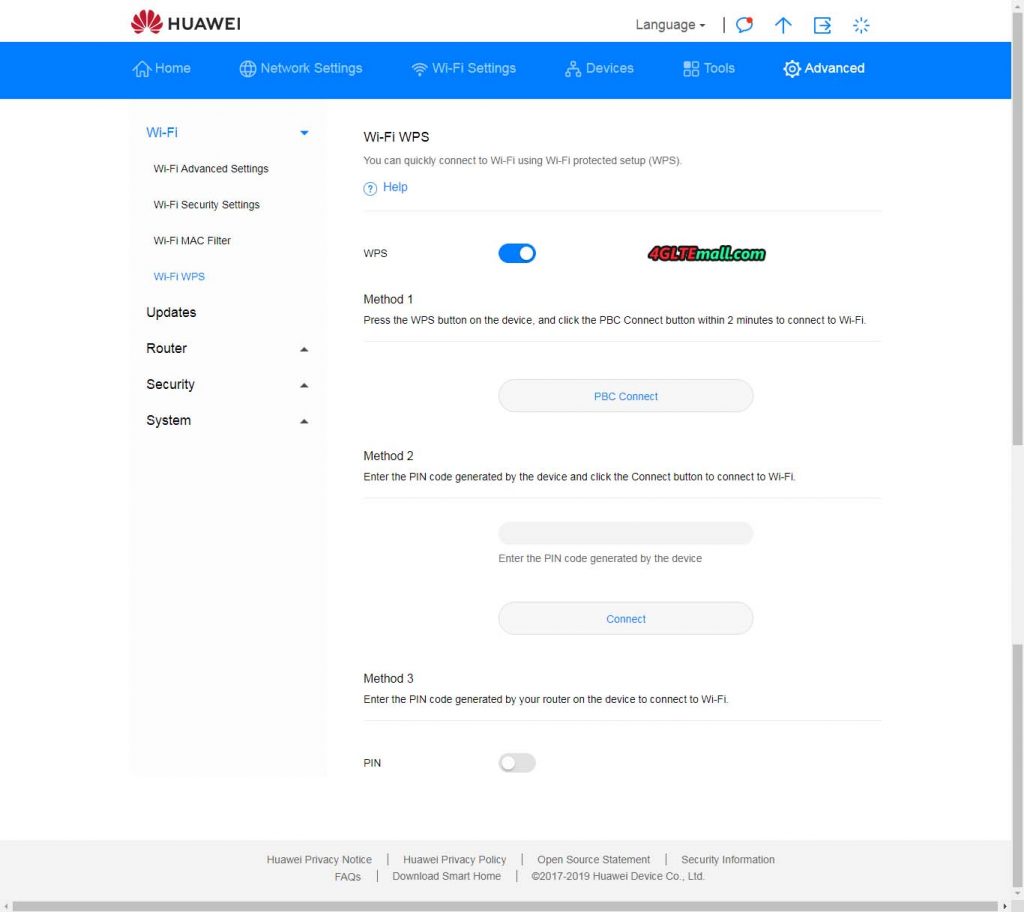This screenshot has height=912, width=1024.
Task: Toggle WPS off then check status
Action: pos(517,253)
